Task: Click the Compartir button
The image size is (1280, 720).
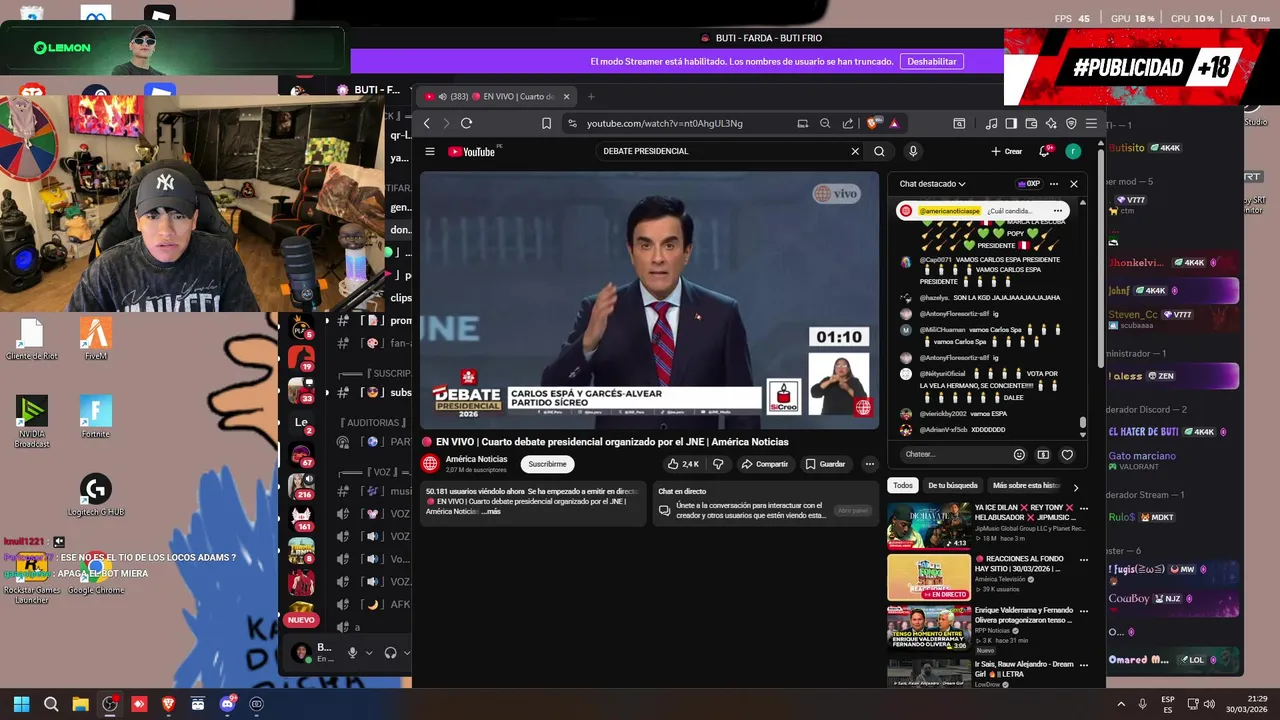Action: [765, 464]
